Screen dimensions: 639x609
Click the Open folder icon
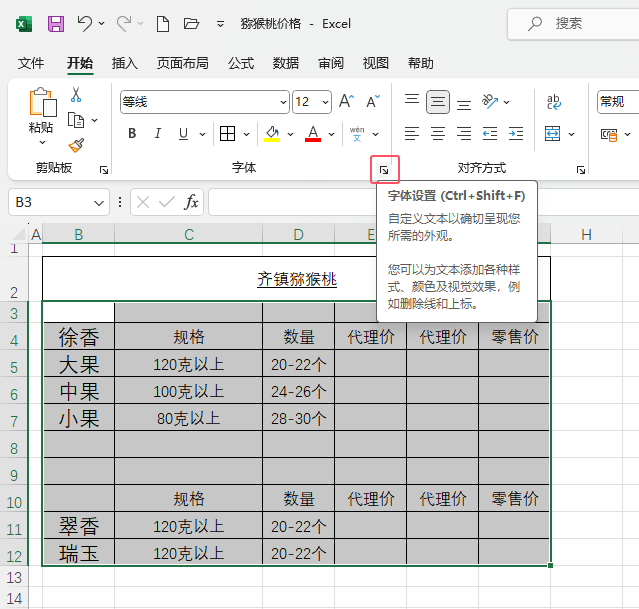[x=191, y=24]
